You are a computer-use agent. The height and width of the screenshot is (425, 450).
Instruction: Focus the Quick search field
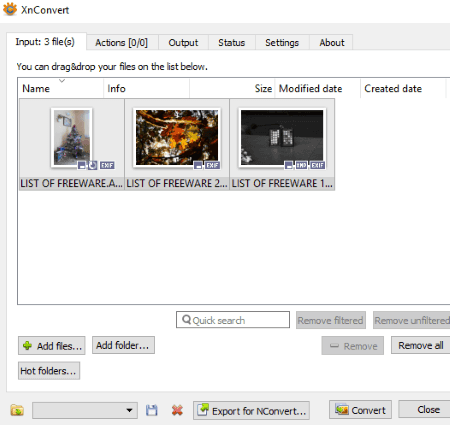pyautogui.click(x=233, y=320)
